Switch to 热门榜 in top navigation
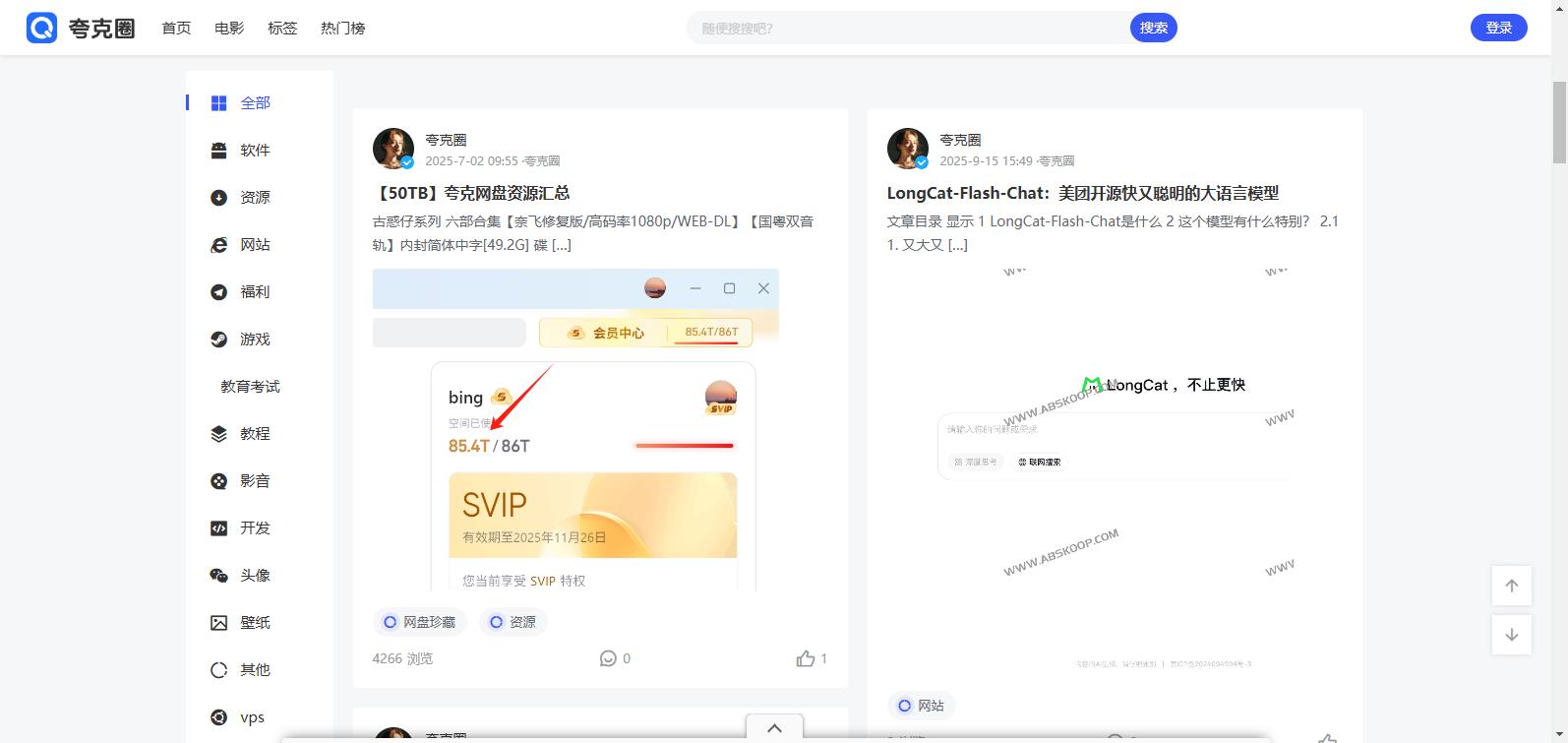The height and width of the screenshot is (743, 1568). click(x=342, y=29)
